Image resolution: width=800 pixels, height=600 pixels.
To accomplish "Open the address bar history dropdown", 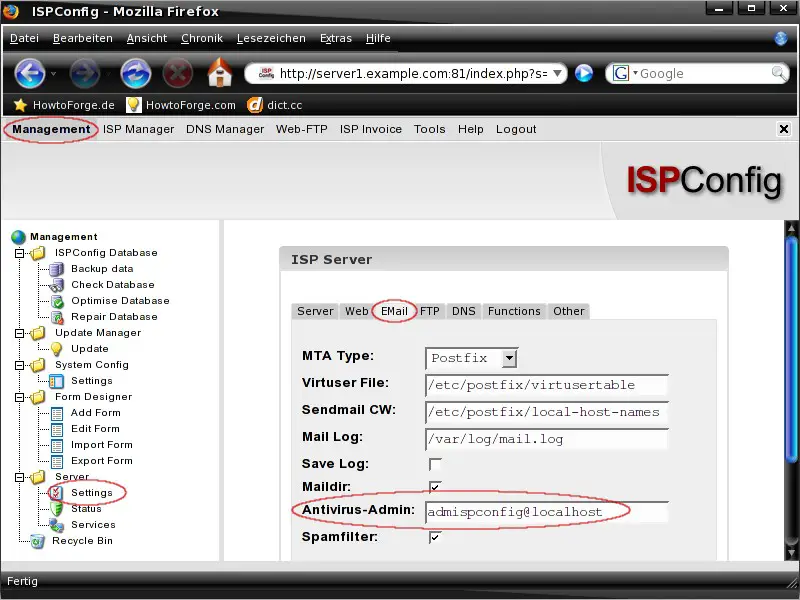I will tap(558, 73).
